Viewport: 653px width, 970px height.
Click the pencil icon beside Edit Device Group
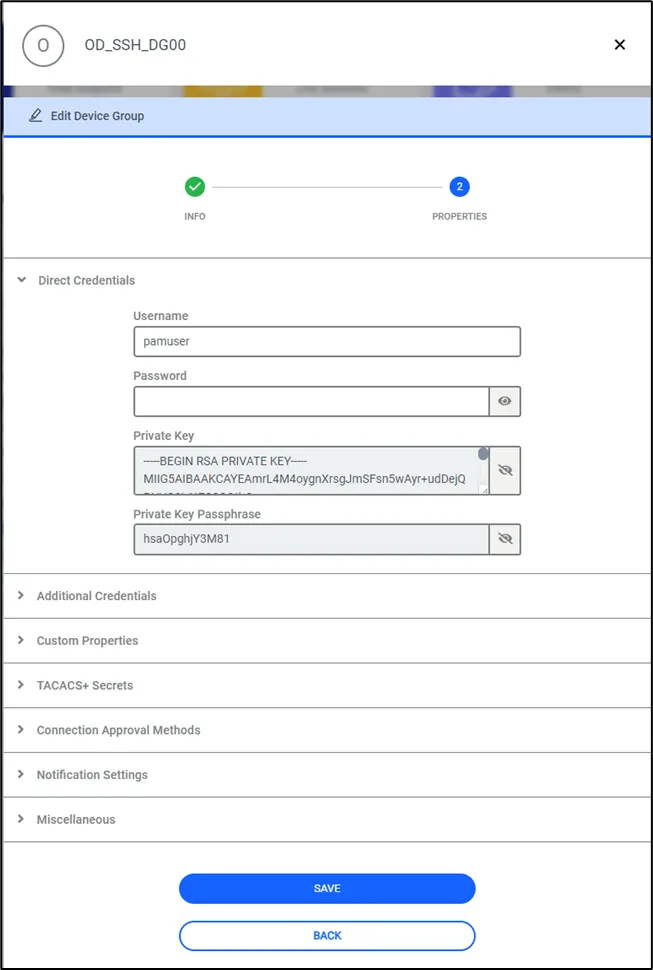(36, 116)
